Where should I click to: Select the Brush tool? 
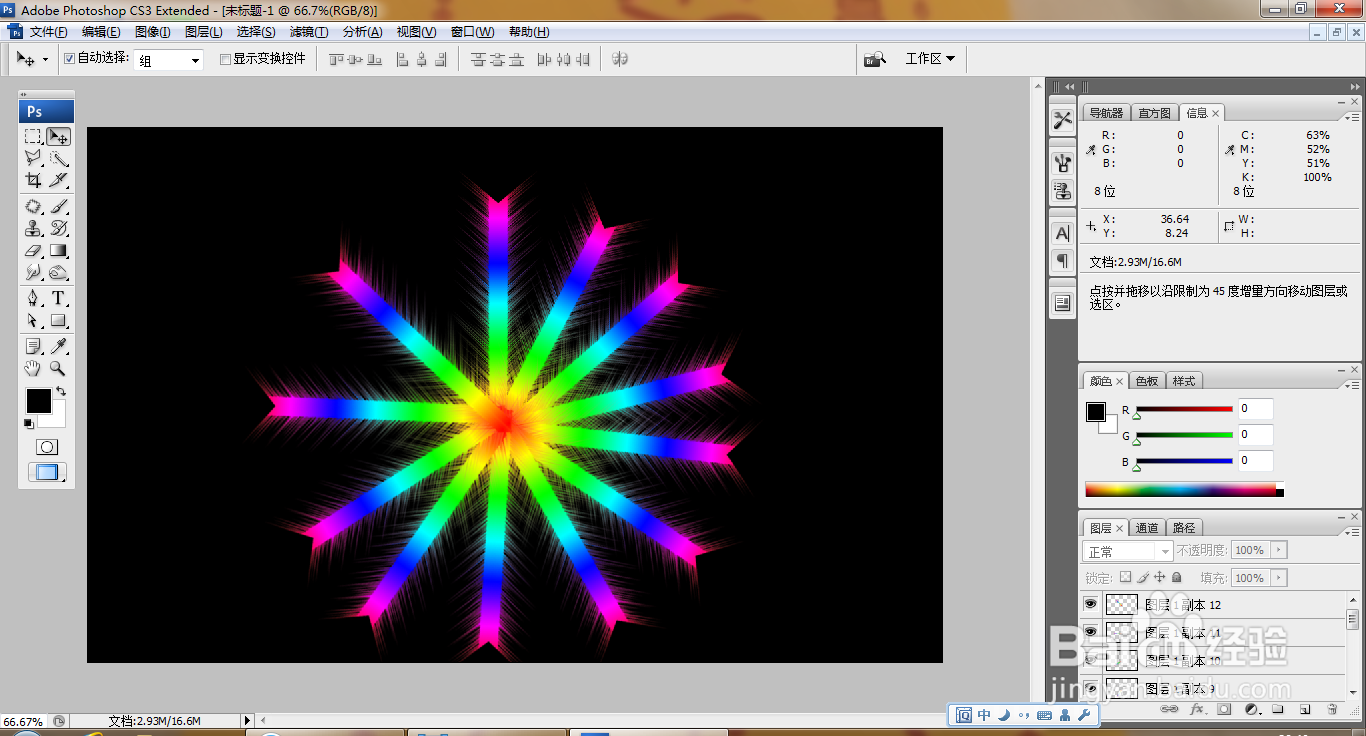(x=59, y=206)
